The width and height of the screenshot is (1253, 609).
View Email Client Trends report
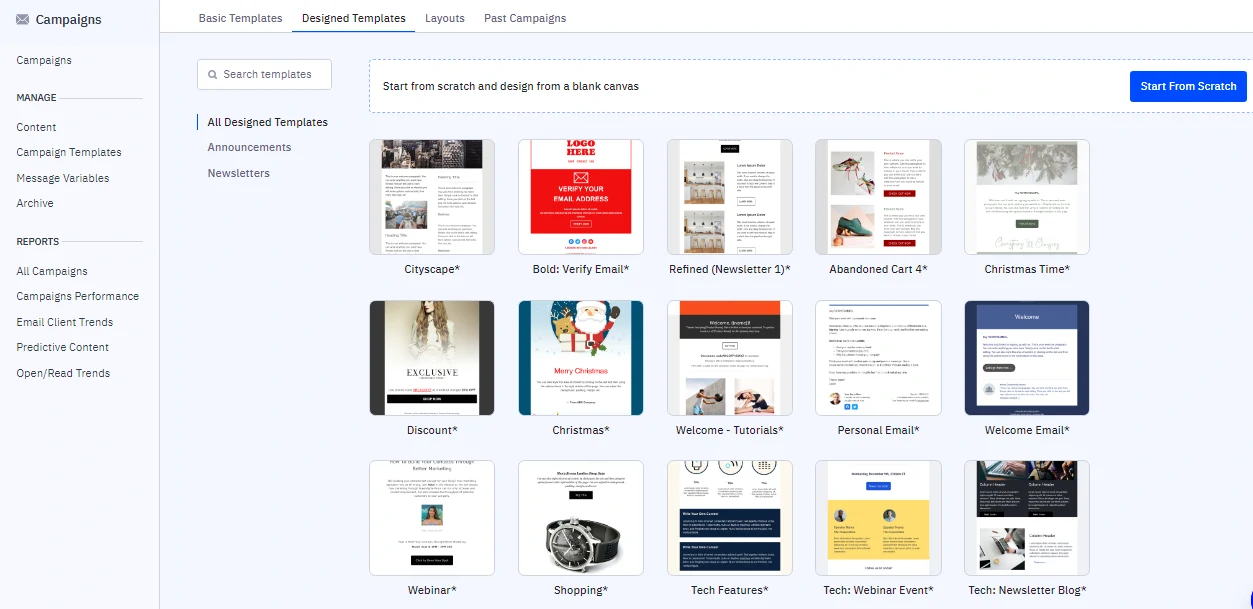tap(65, 322)
